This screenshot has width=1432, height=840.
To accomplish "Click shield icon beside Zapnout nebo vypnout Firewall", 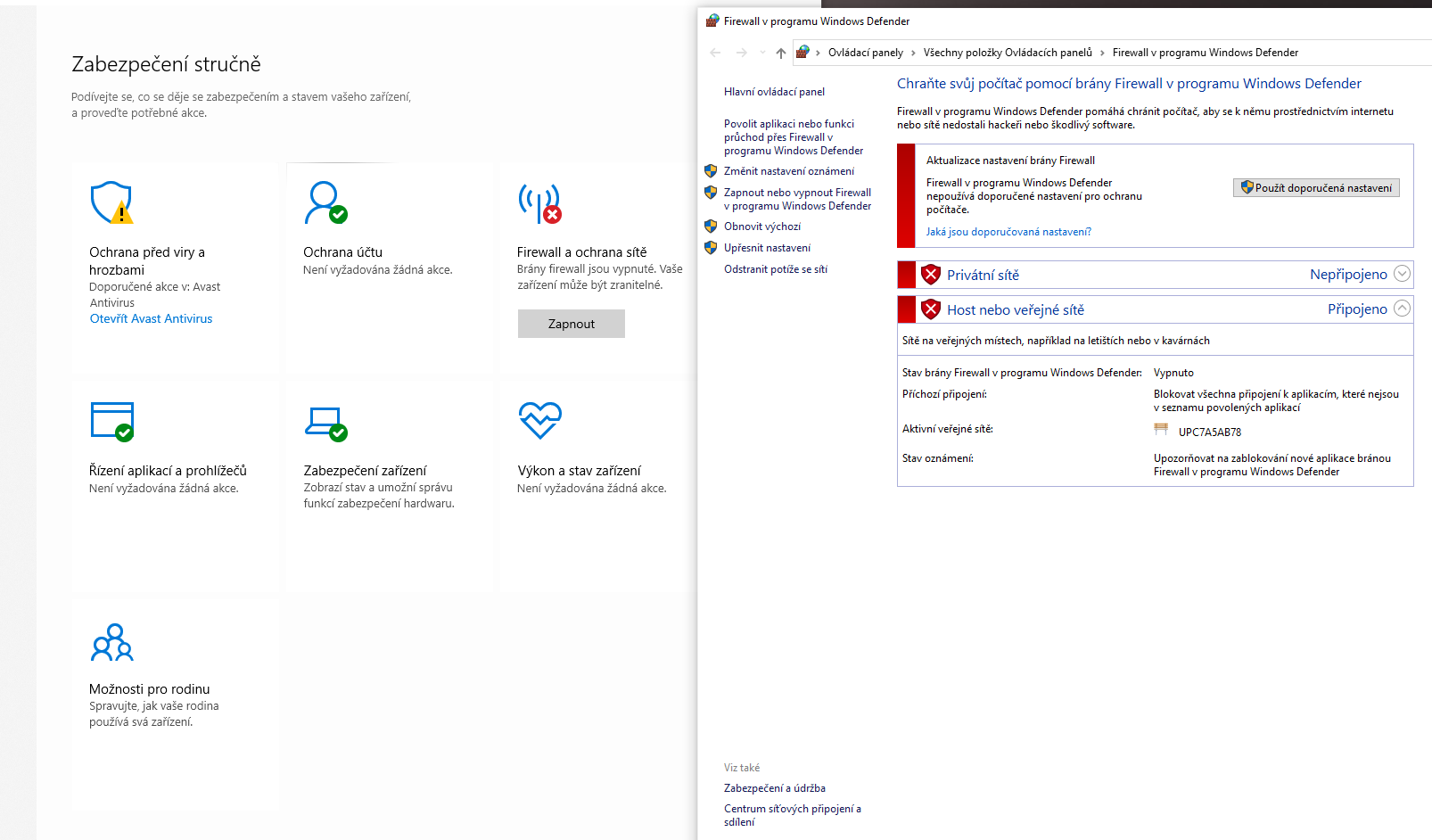I will click(711, 192).
